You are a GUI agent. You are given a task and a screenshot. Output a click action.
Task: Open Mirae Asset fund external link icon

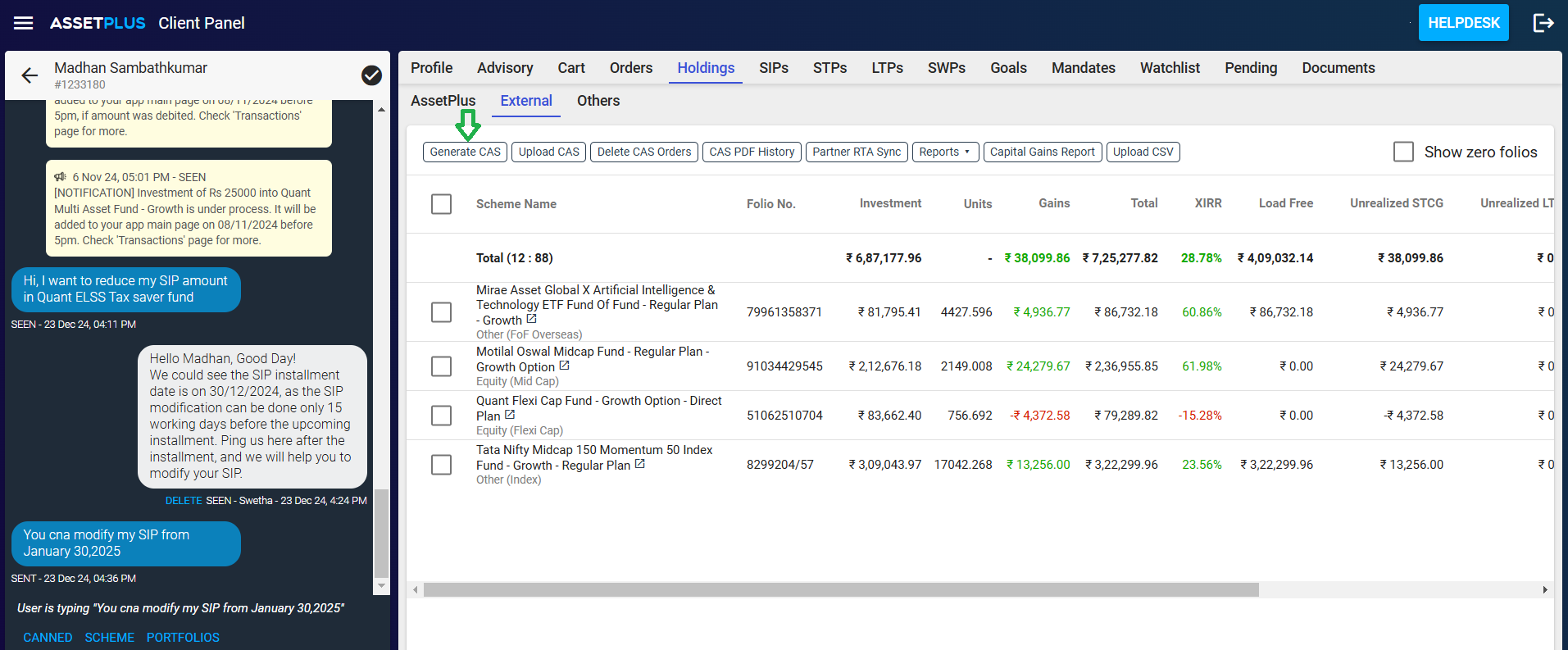tap(531, 319)
